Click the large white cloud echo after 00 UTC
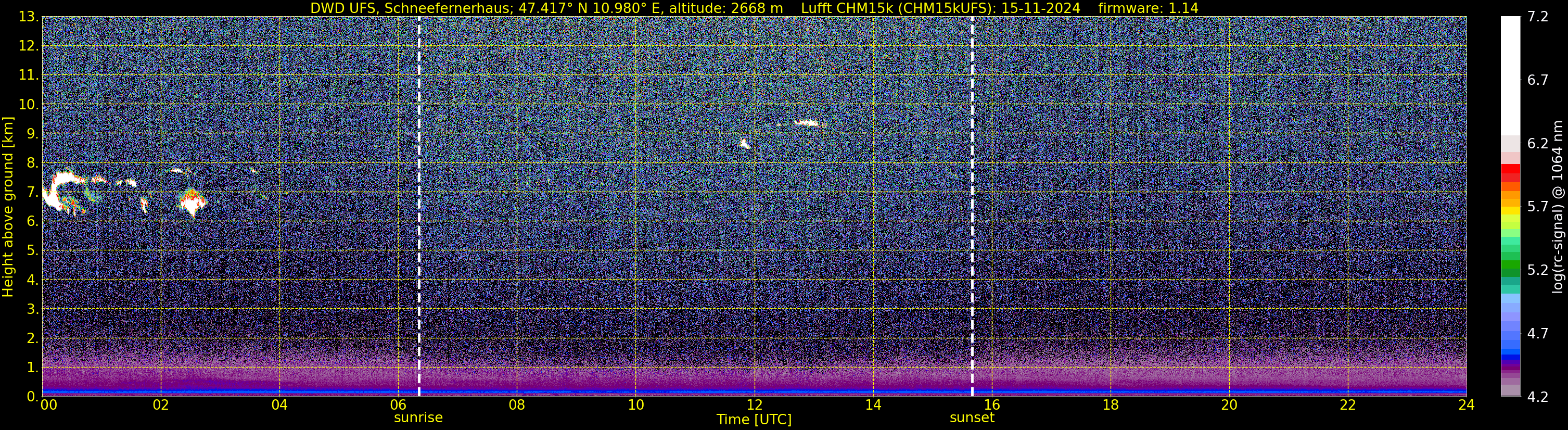This screenshot has height=430, width=1568. coord(63,191)
